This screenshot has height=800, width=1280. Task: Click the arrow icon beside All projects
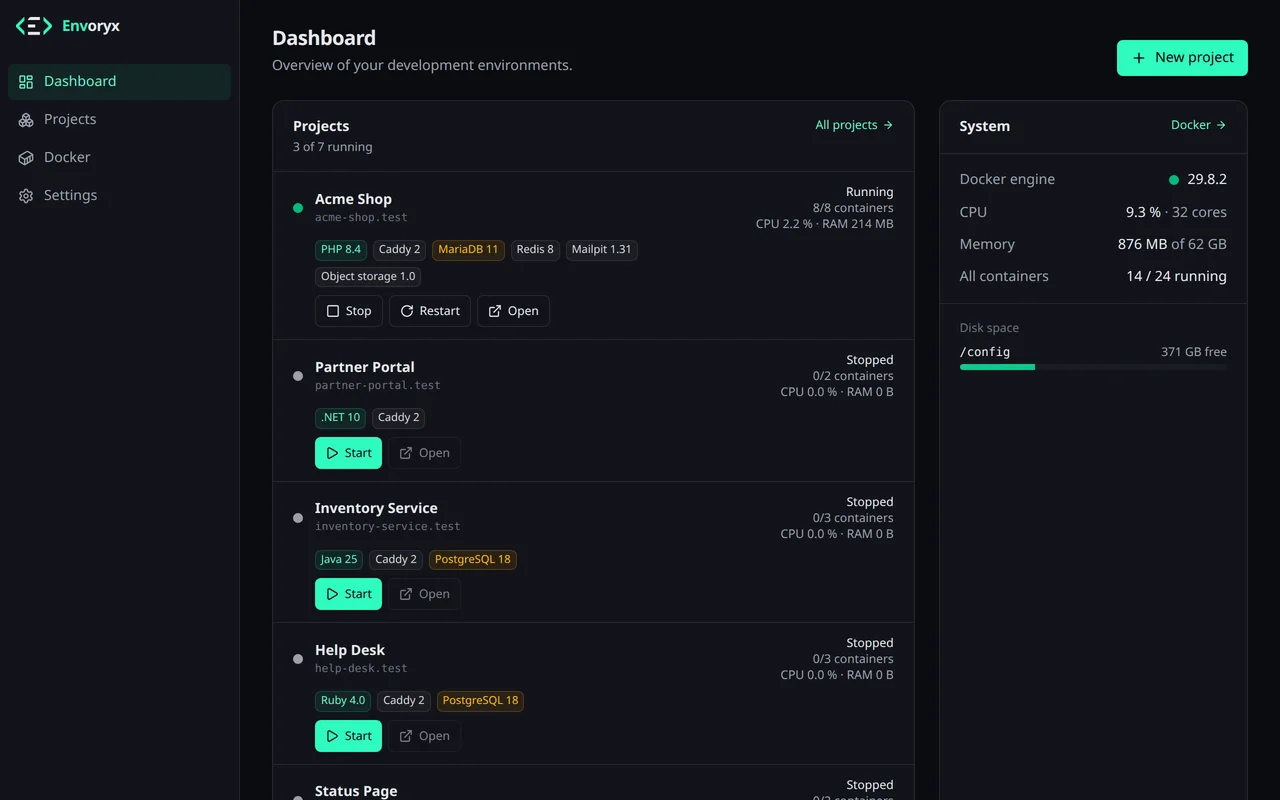tap(888, 125)
